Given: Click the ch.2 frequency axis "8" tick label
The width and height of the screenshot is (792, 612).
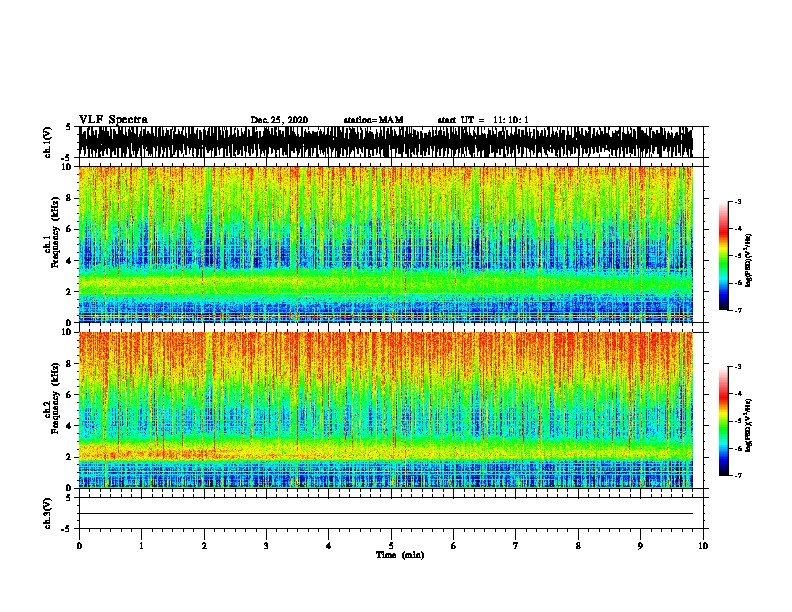Looking at the screenshot, I should coord(70,364).
